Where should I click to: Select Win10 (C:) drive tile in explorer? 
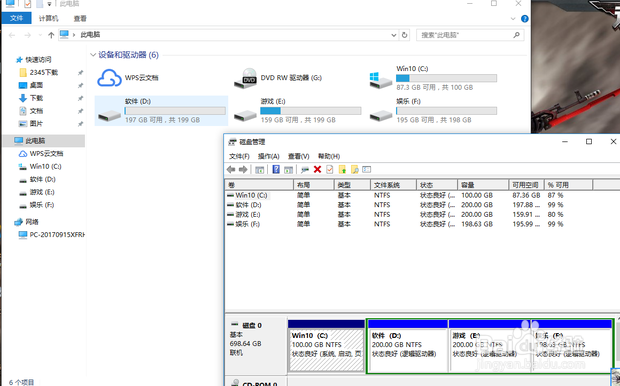point(433,78)
